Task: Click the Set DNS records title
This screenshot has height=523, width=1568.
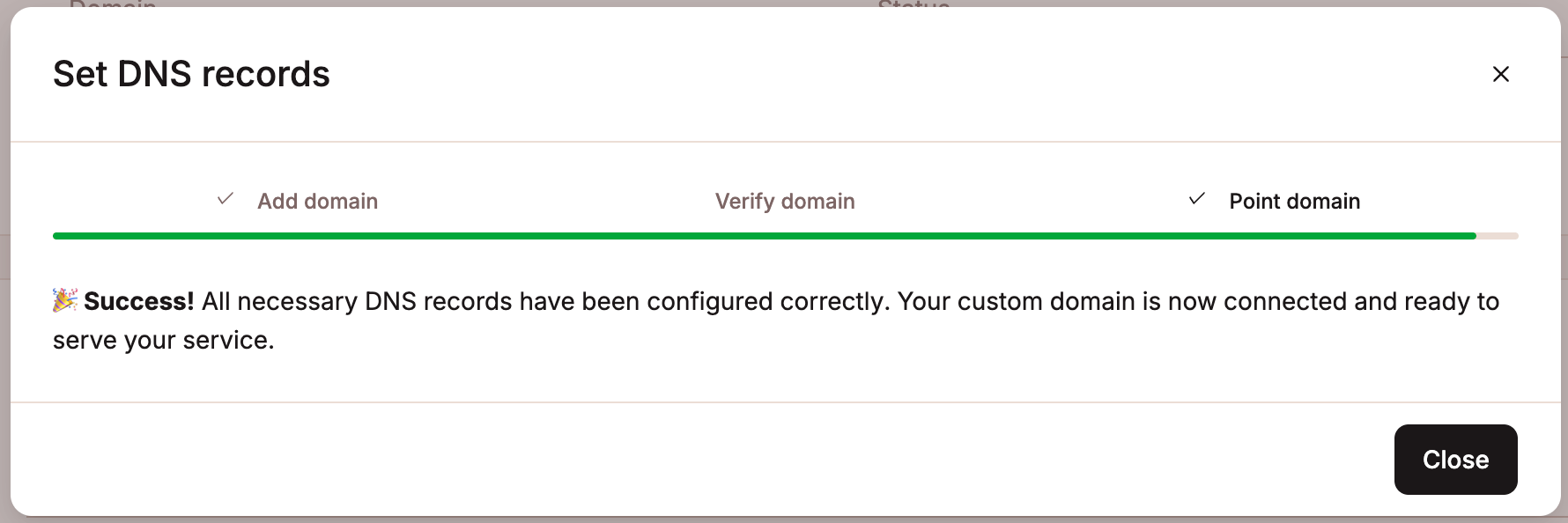Action: coord(192,74)
